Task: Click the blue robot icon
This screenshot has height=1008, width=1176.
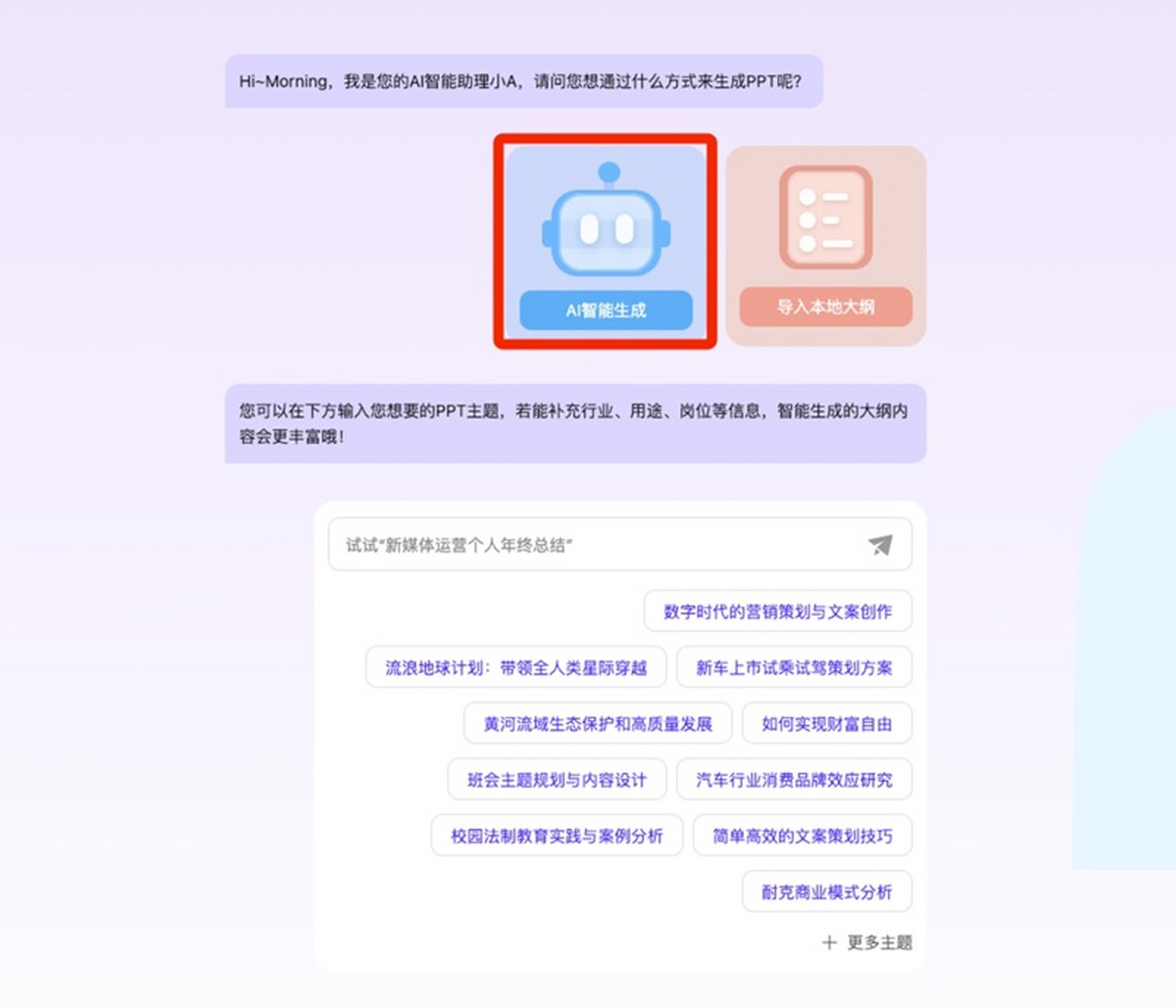Action: pos(606,222)
